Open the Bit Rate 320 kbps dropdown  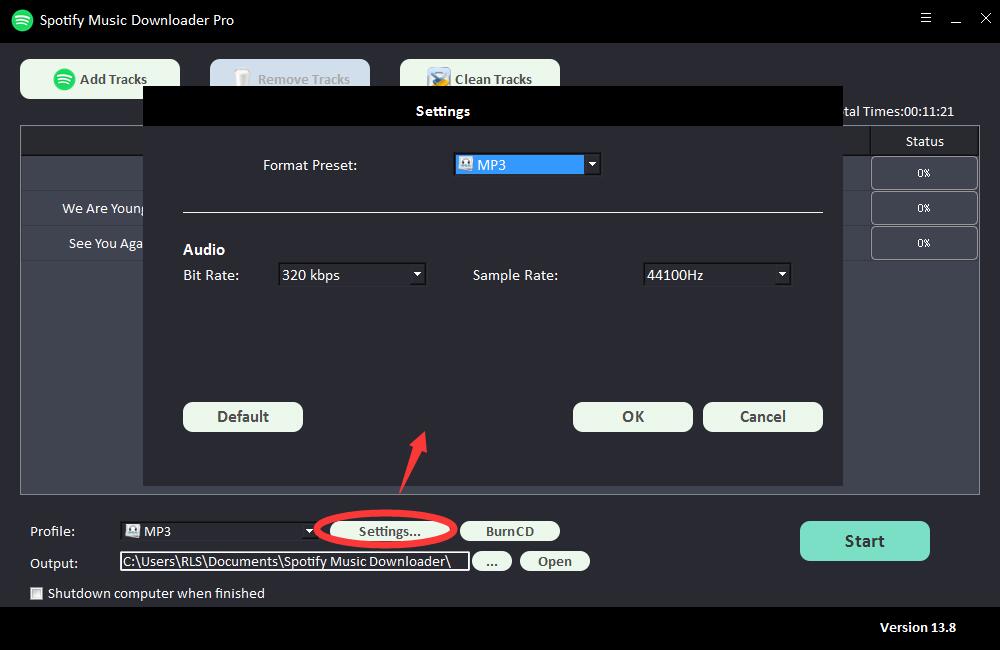(417, 274)
